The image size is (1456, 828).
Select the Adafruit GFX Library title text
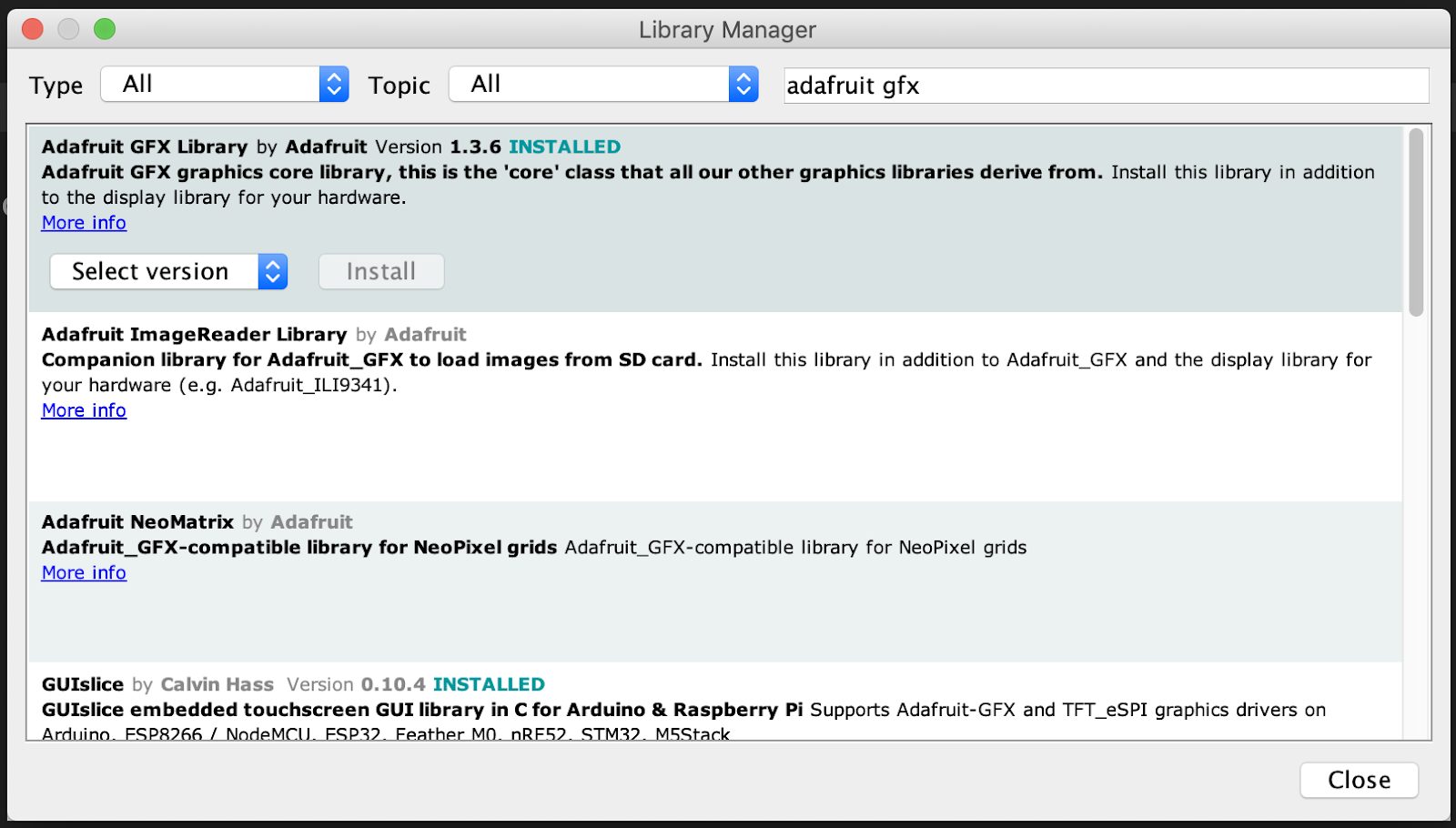145,147
